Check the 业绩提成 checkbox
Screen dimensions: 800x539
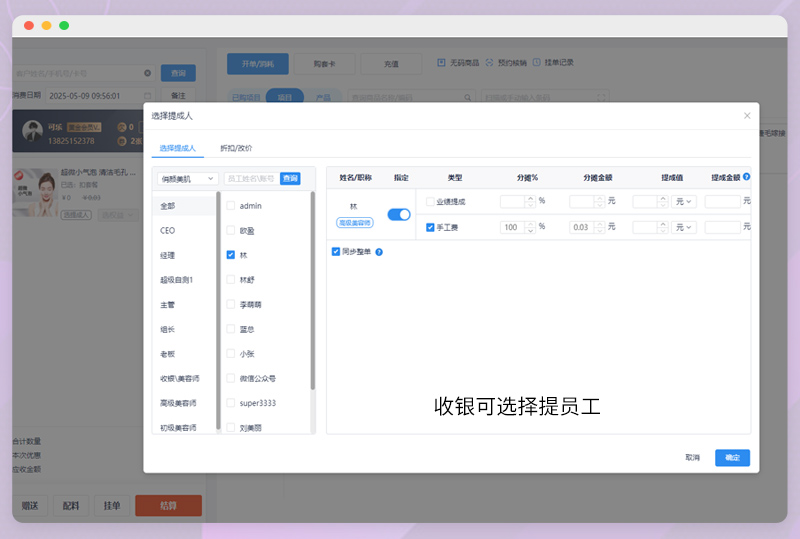tap(430, 201)
